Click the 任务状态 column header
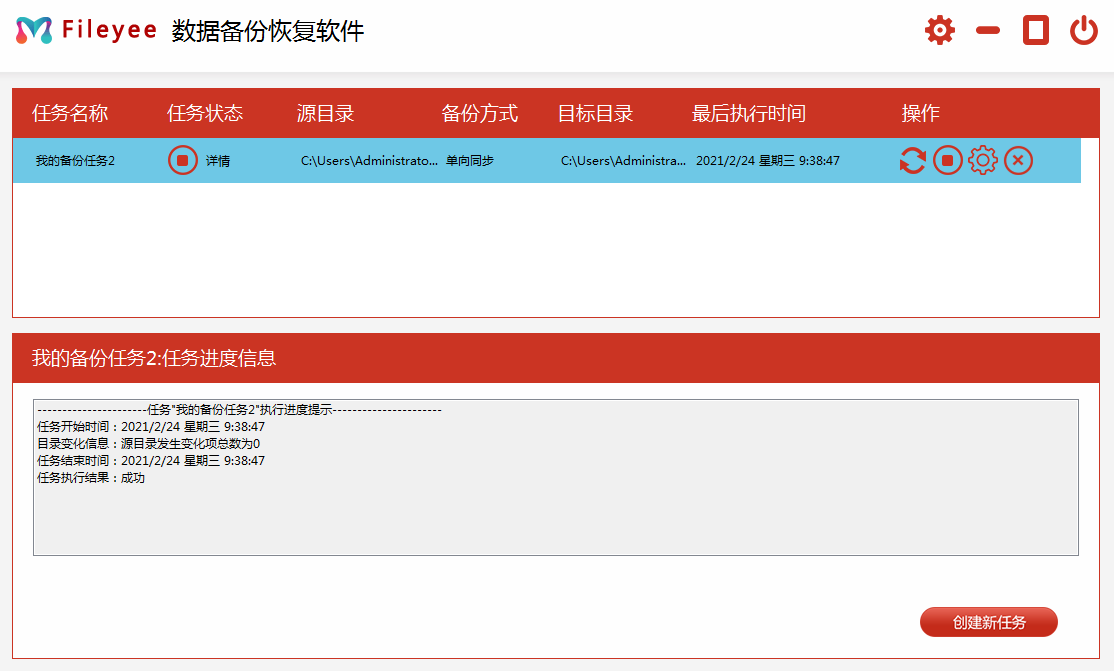Screen dimensions: 1114x671 point(205,113)
